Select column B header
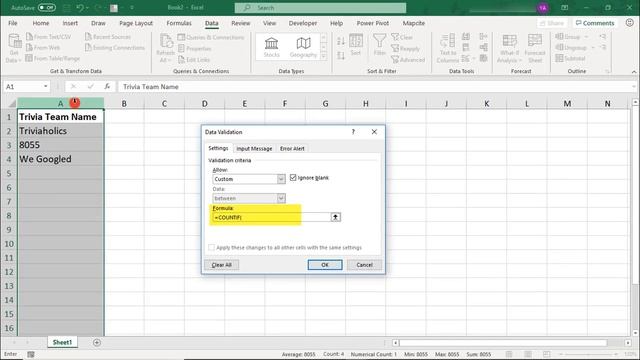 click(124, 104)
